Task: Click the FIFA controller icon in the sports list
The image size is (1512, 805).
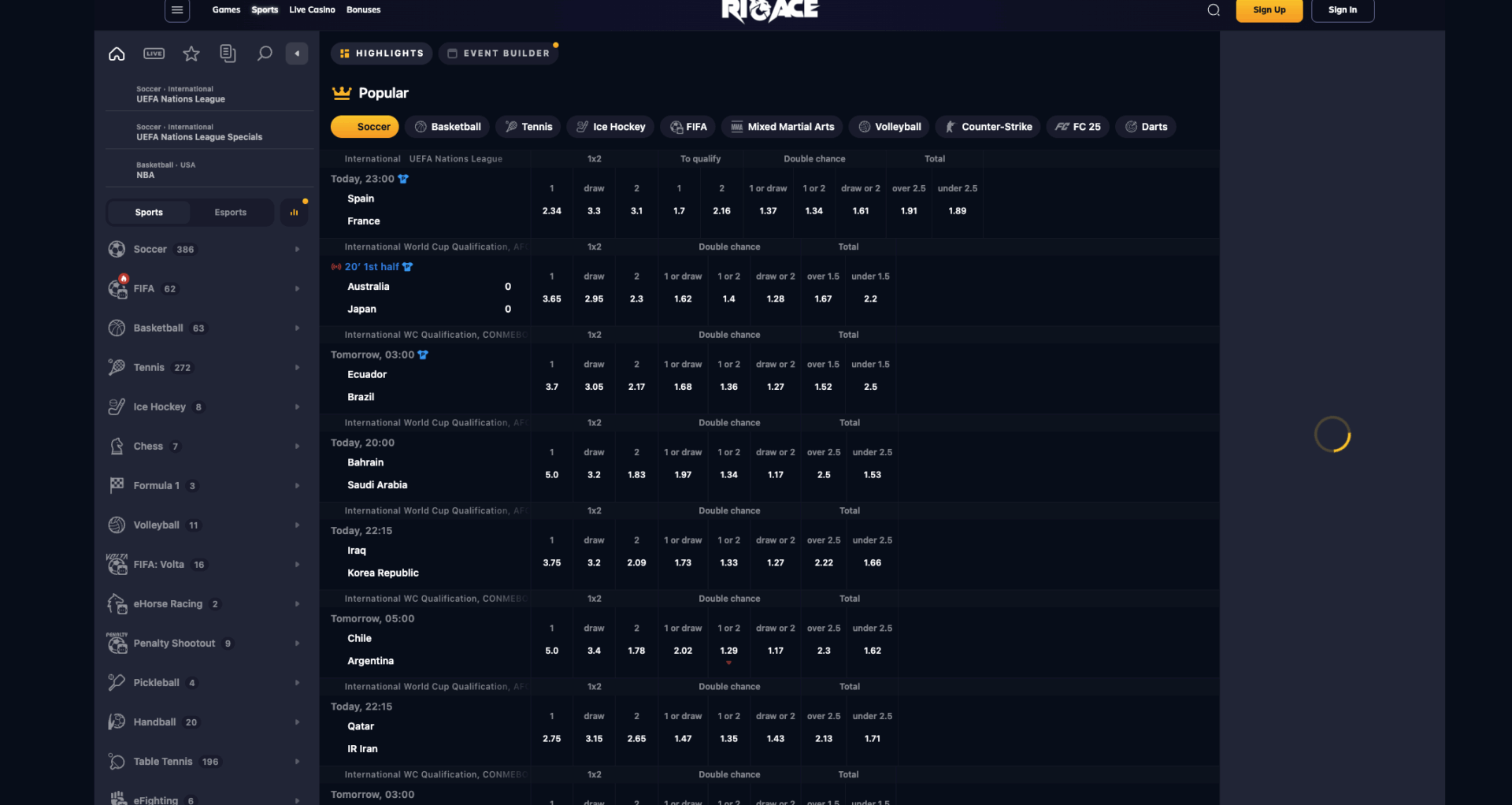Action: point(117,288)
